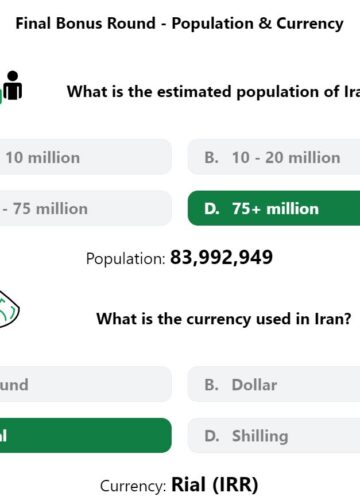This screenshot has width=360, height=504.
Task: Click the 'B.' letter of the Dollar option
Action: coord(211,385)
